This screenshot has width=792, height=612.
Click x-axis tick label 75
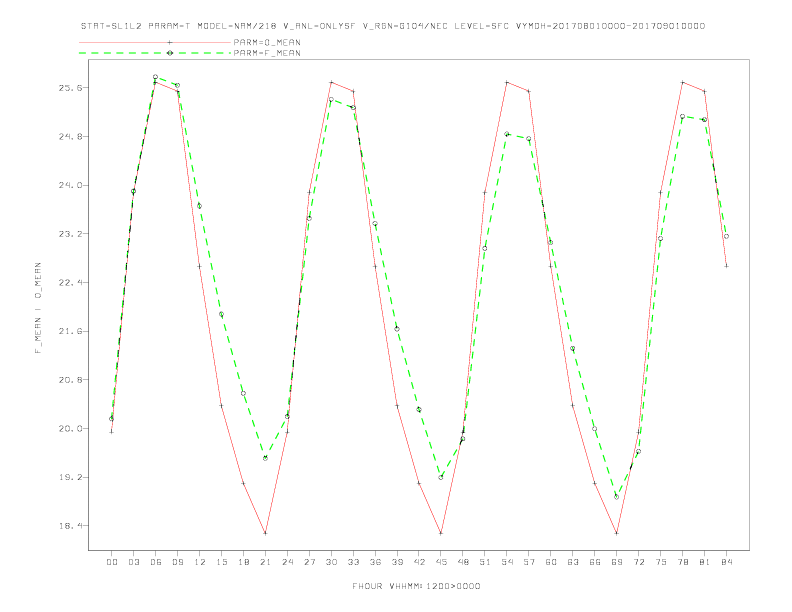click(x=661, y=562)
